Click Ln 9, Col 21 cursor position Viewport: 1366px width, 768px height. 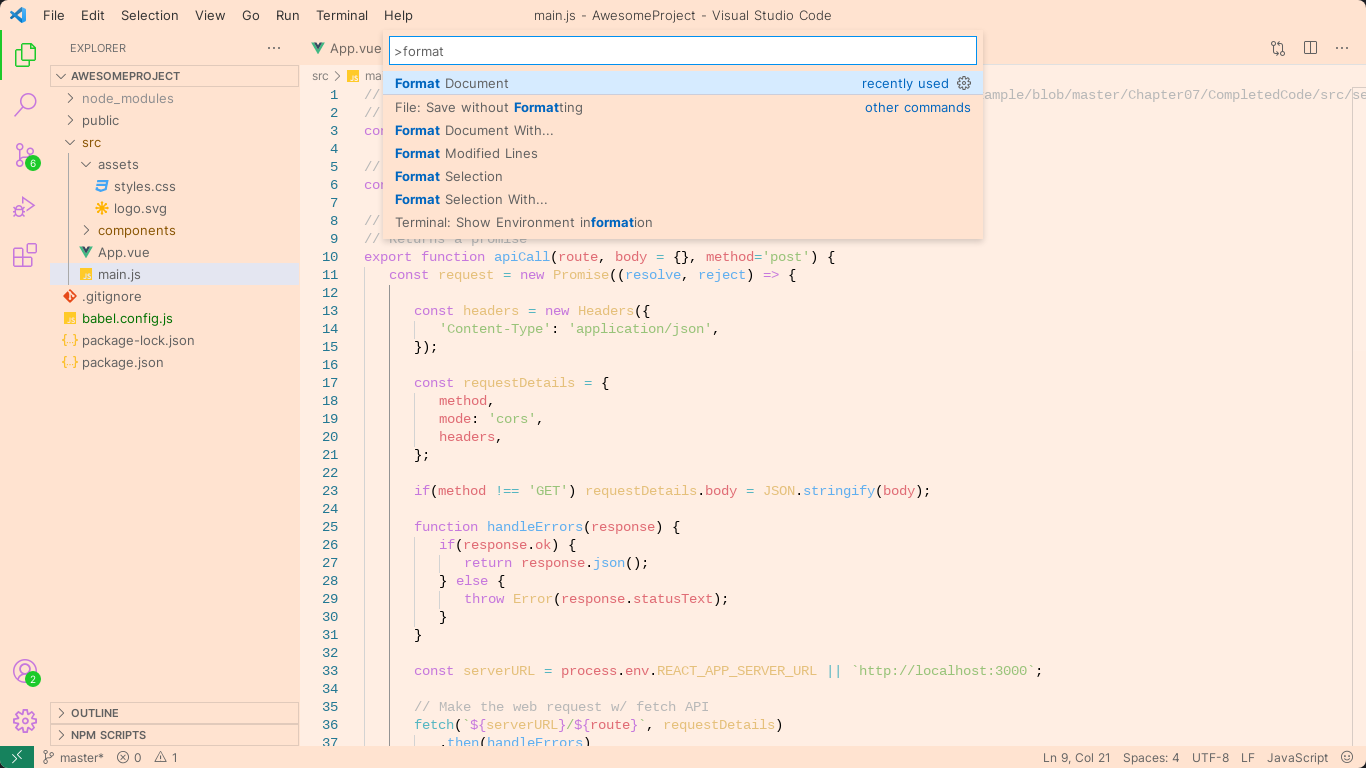point(1077,757)
